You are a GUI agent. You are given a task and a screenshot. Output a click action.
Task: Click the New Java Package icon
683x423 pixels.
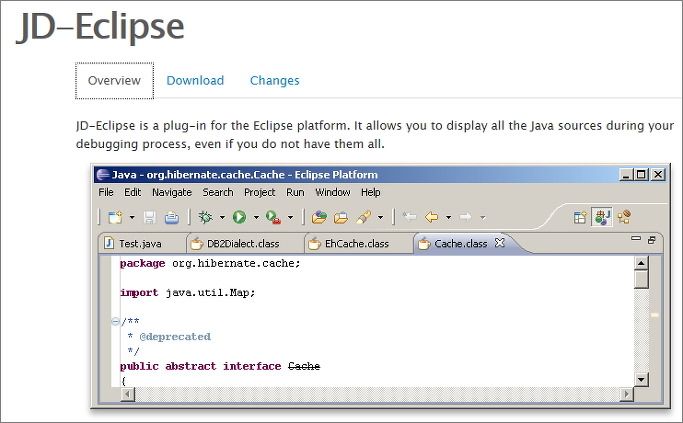pyautogui.click(x=319, y=217)
